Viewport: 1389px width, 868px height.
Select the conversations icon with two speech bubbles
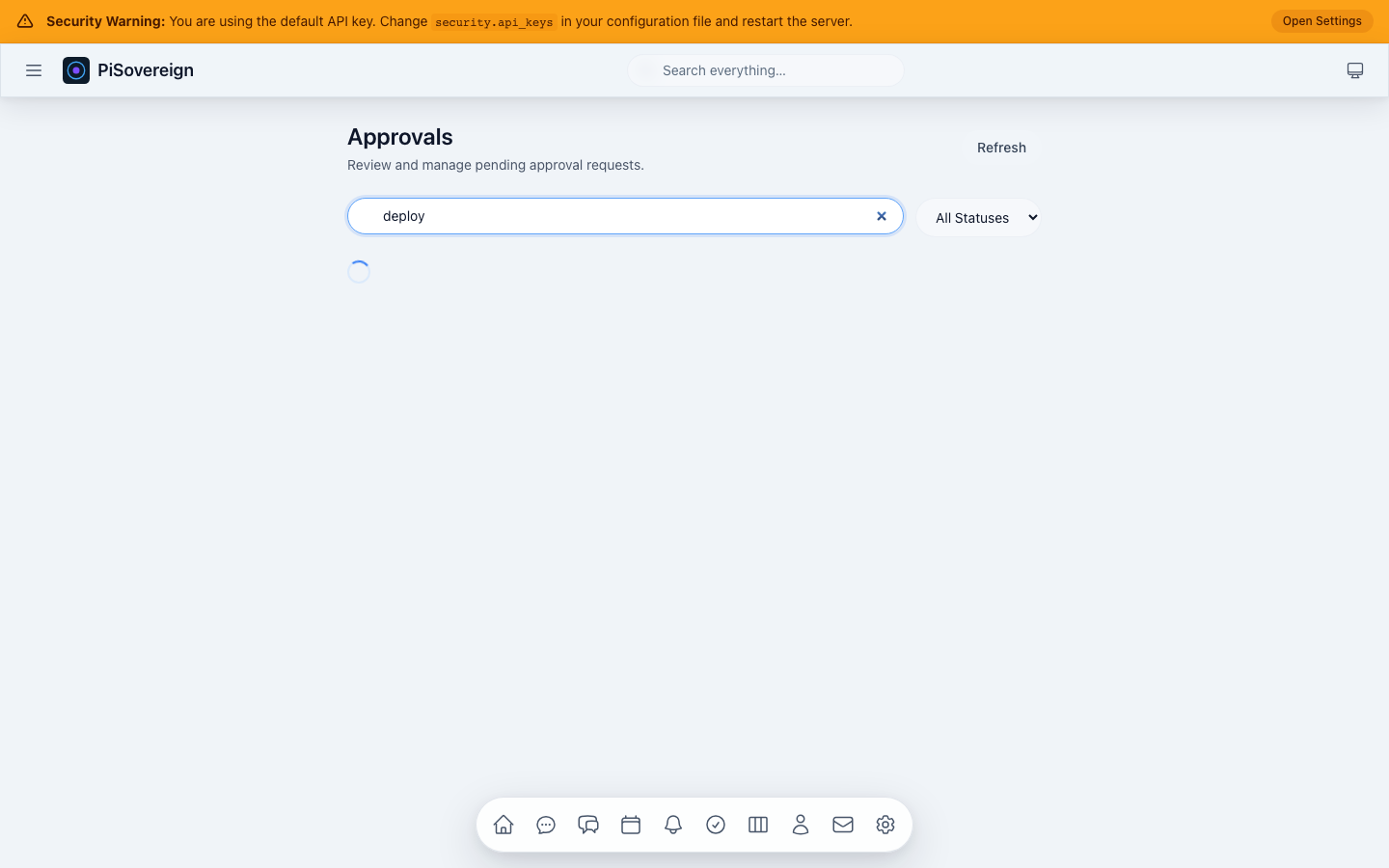(x=588, y=825)
